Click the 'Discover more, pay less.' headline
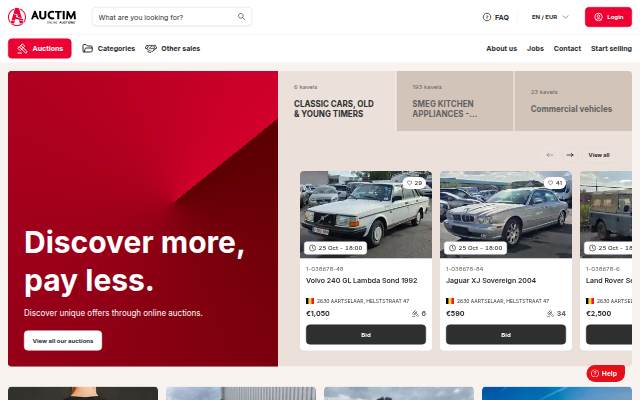 tap(134, 262)
